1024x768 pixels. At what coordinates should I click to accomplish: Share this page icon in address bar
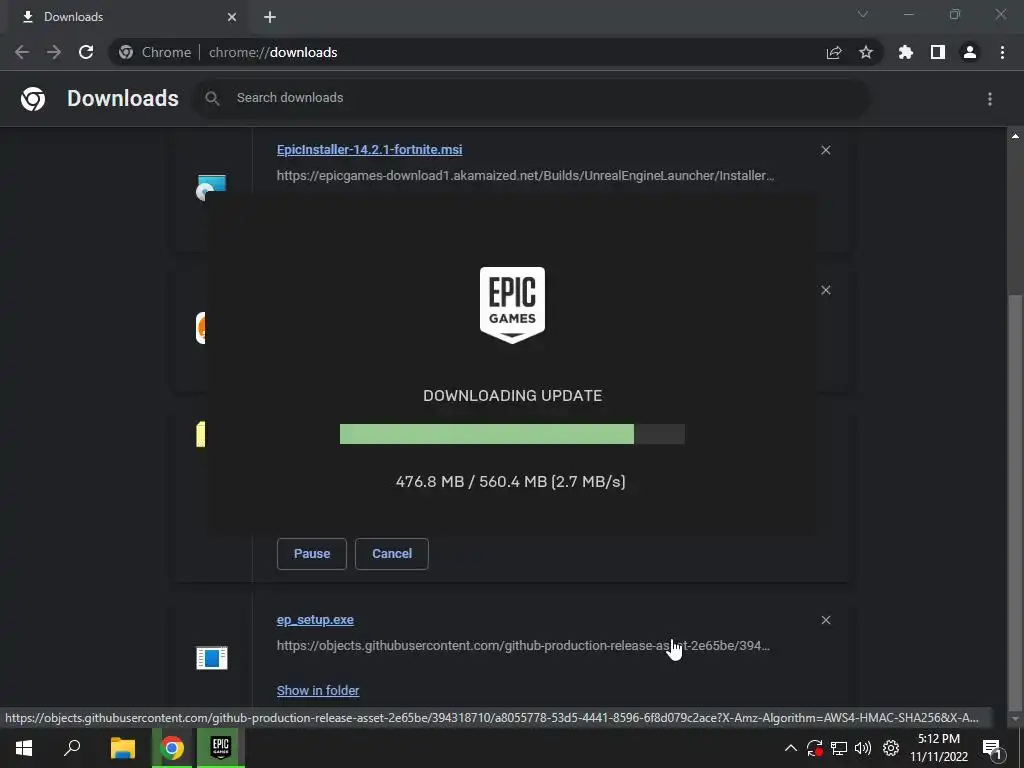click(x=834, y=52)
